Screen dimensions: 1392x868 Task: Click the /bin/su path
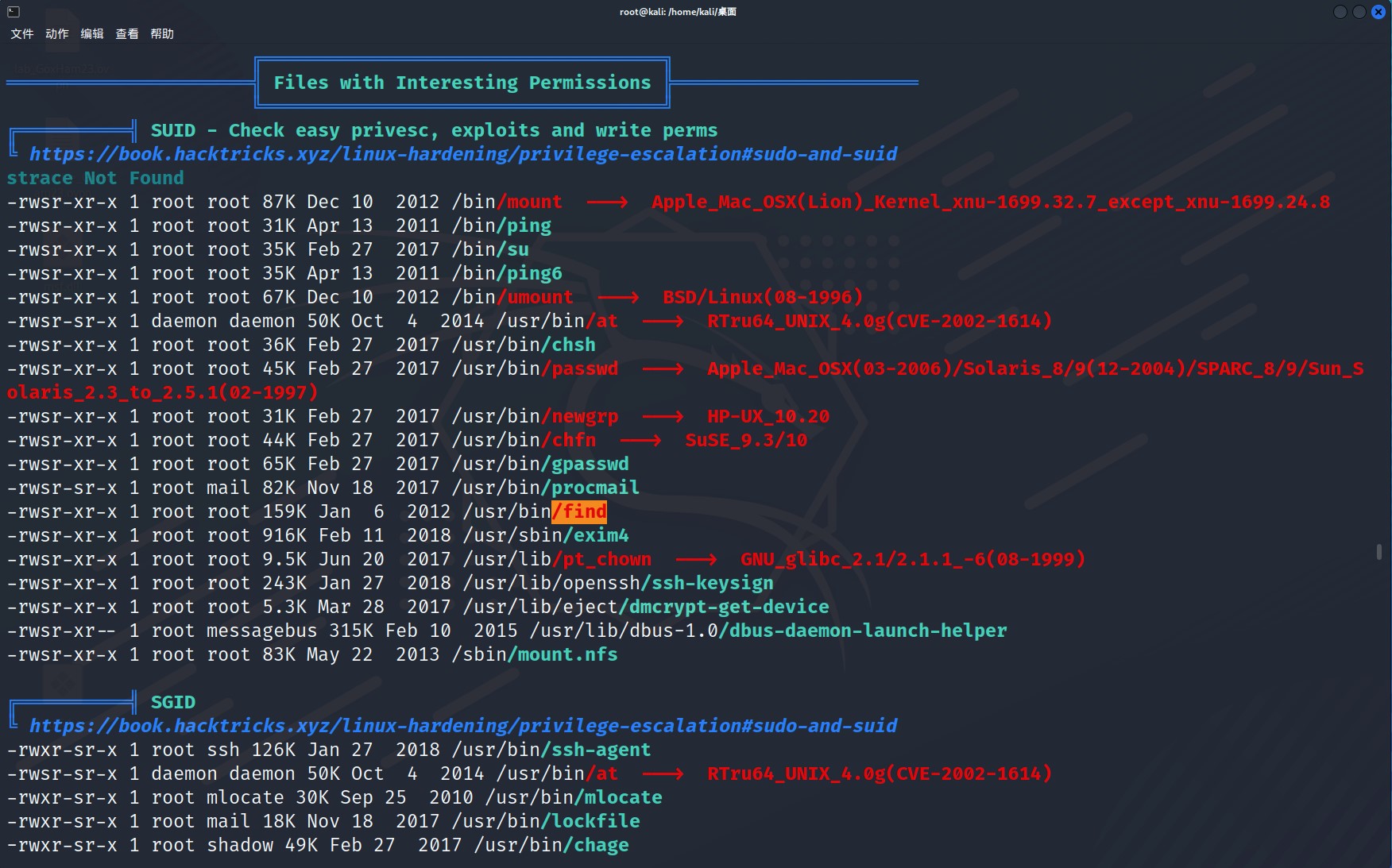(x=490, y=249)
